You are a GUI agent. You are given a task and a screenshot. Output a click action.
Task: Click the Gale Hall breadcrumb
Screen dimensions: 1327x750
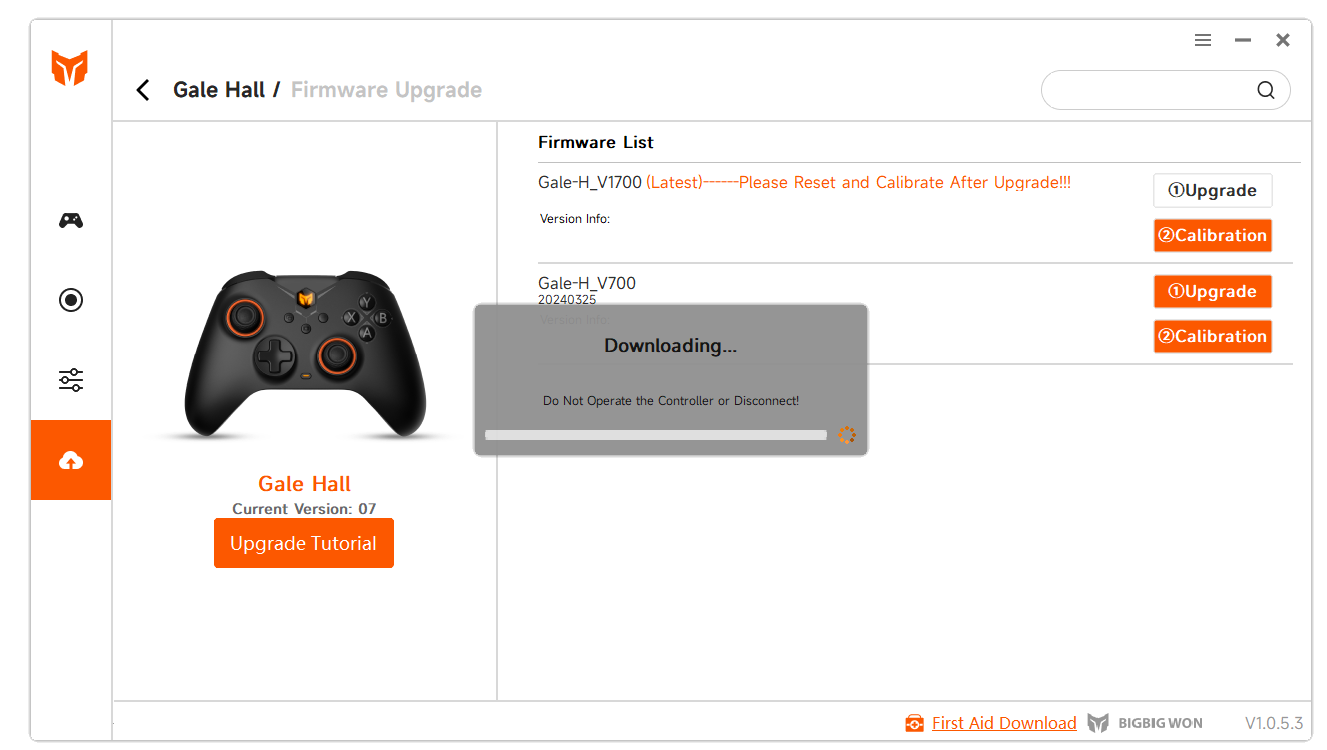tap(219, 90)
